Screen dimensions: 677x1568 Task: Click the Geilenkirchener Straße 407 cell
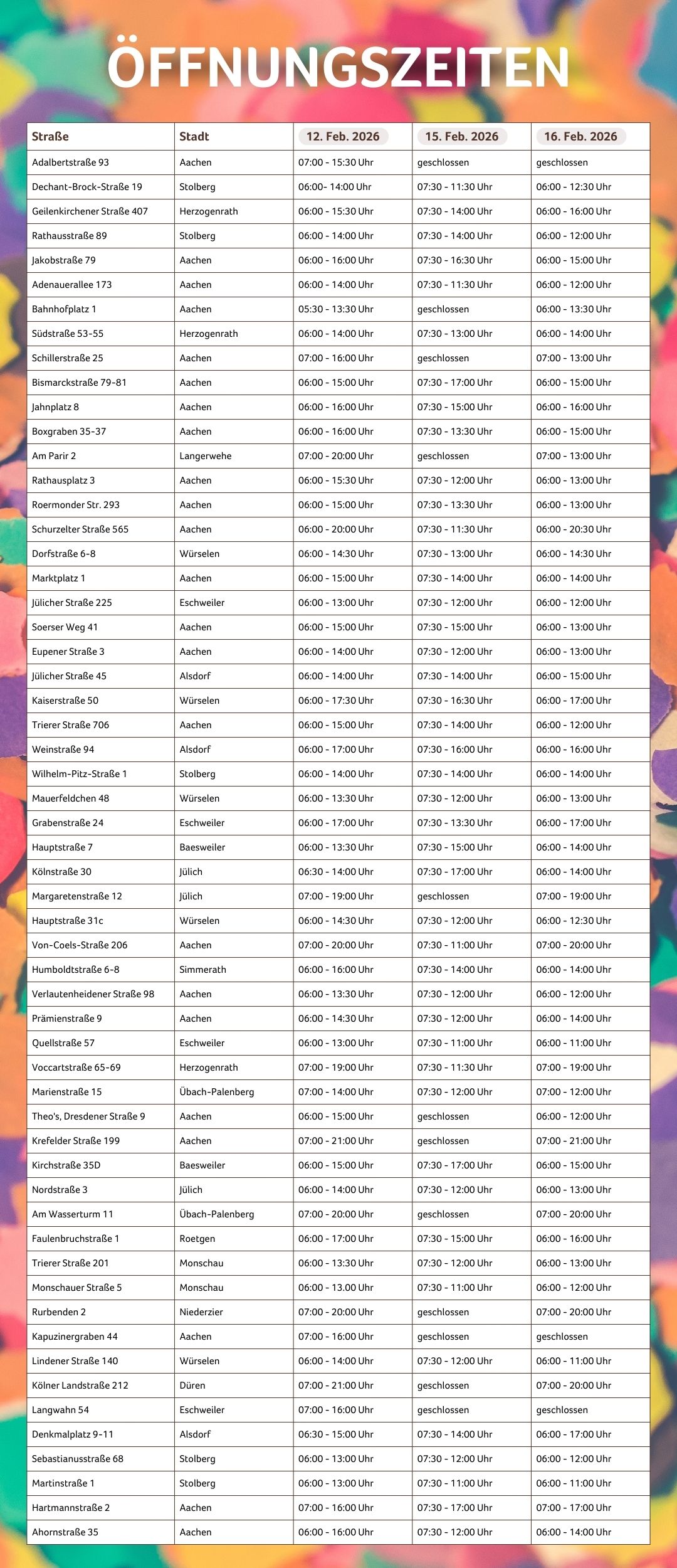90,211
